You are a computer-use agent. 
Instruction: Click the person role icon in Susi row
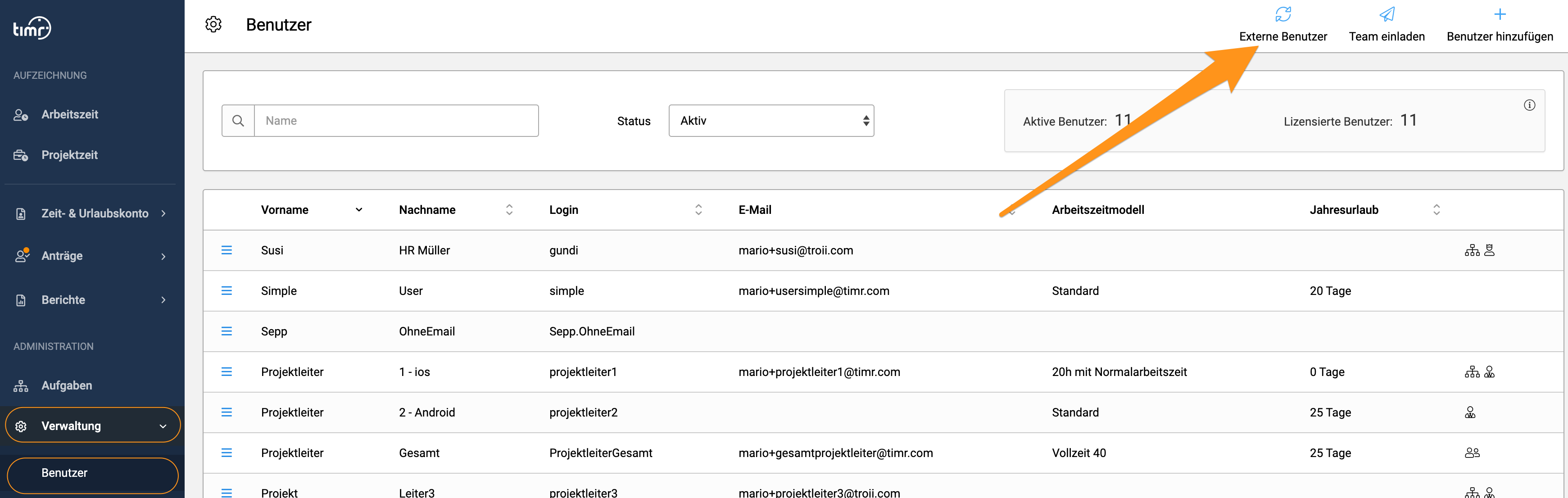[x=1489, y=250]
